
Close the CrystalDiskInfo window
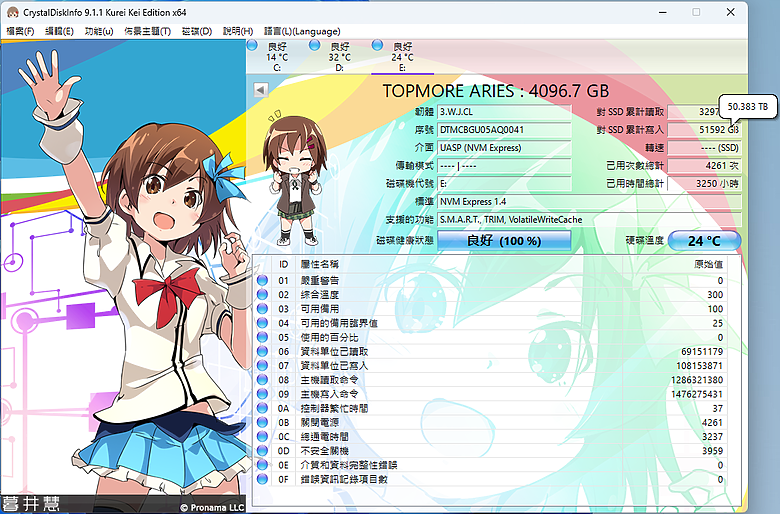click(730, 12)
